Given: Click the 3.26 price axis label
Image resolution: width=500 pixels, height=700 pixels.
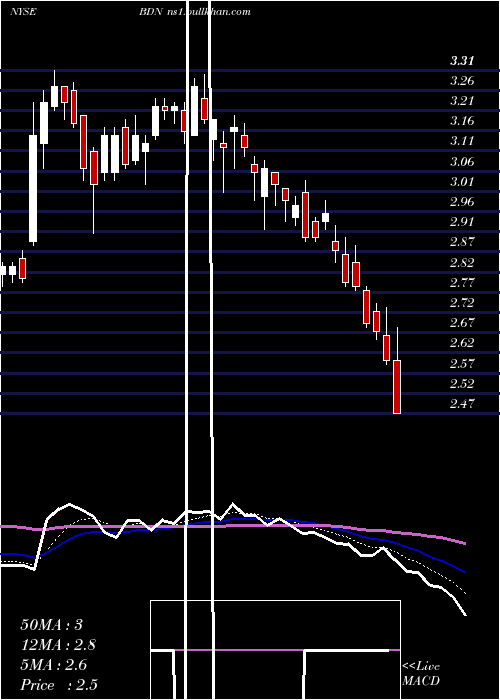Looking at the screenshot, I should coord(462,81).
